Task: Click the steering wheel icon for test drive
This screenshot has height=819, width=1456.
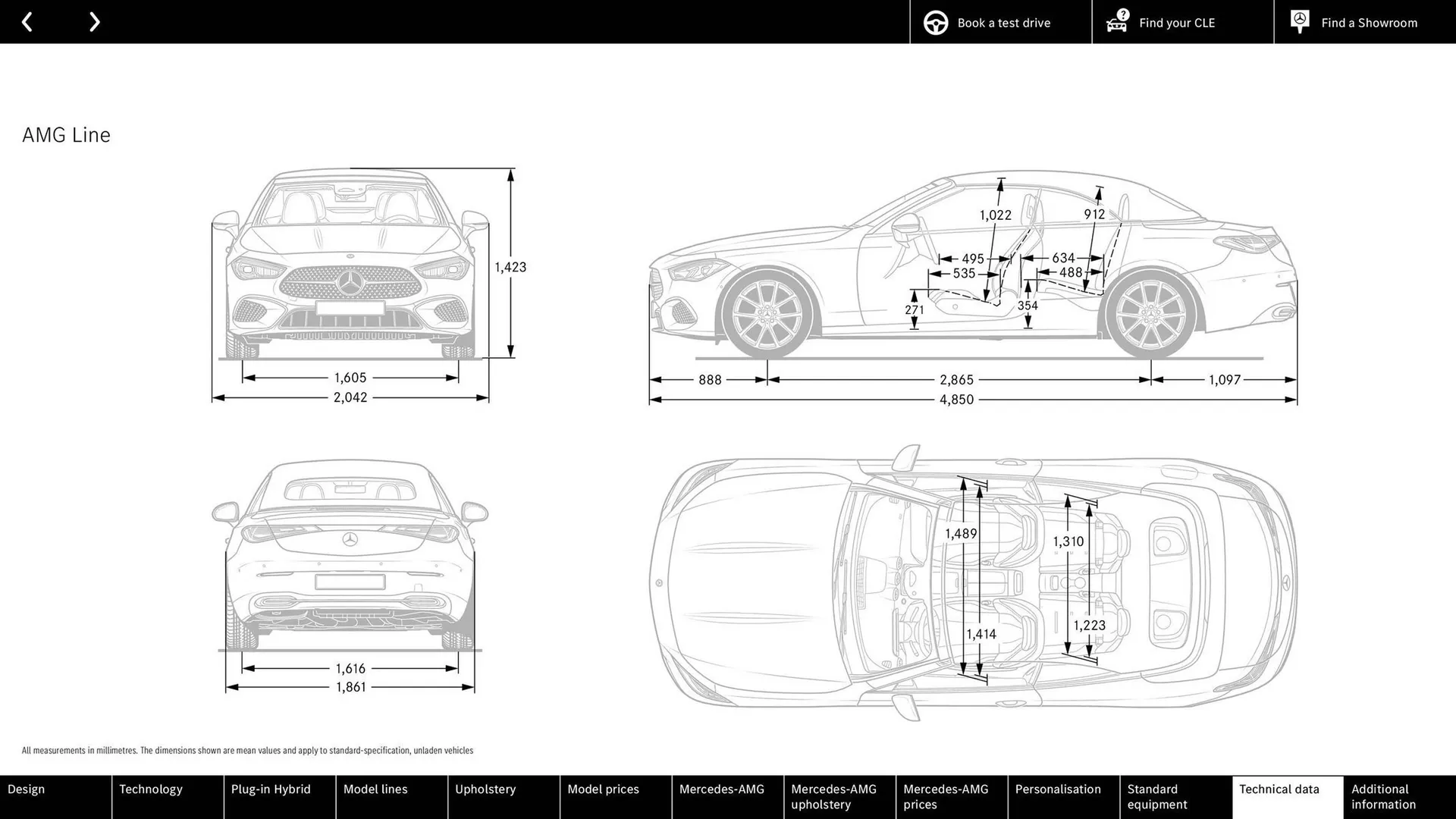Action: pyautogui.click(x=935, y=22)
